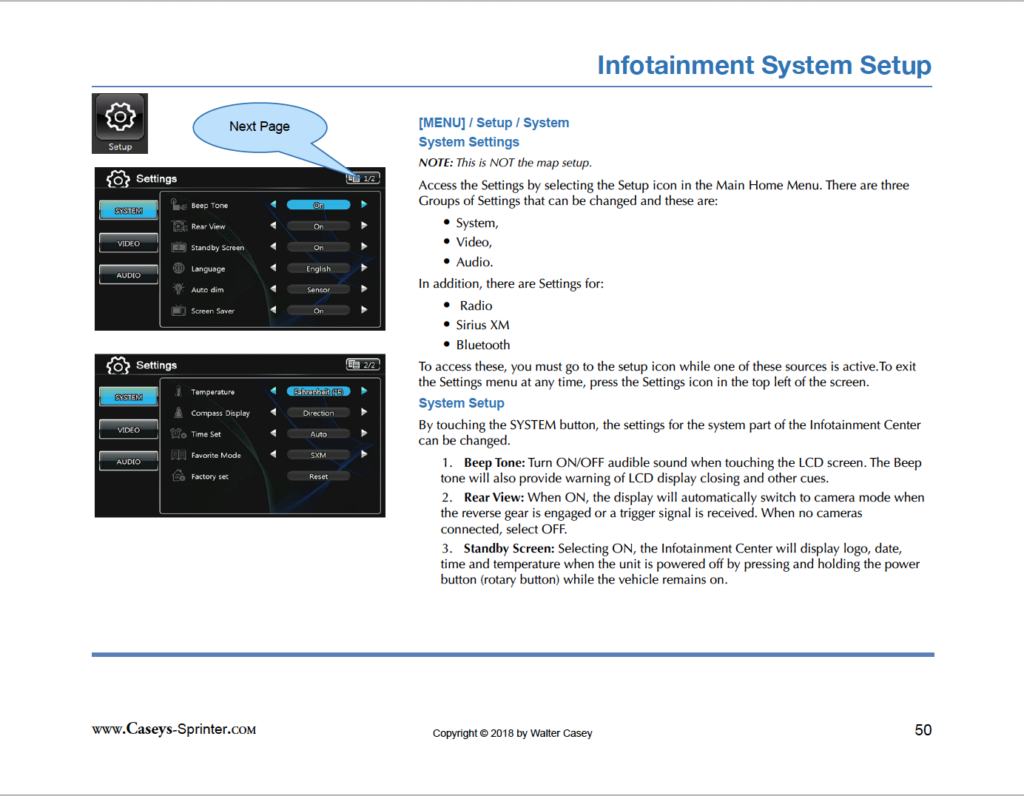The height and width of the screenshot is (796, 1024).
Task: Open next Temperature unit with right arrow
Action: (365, 391)
